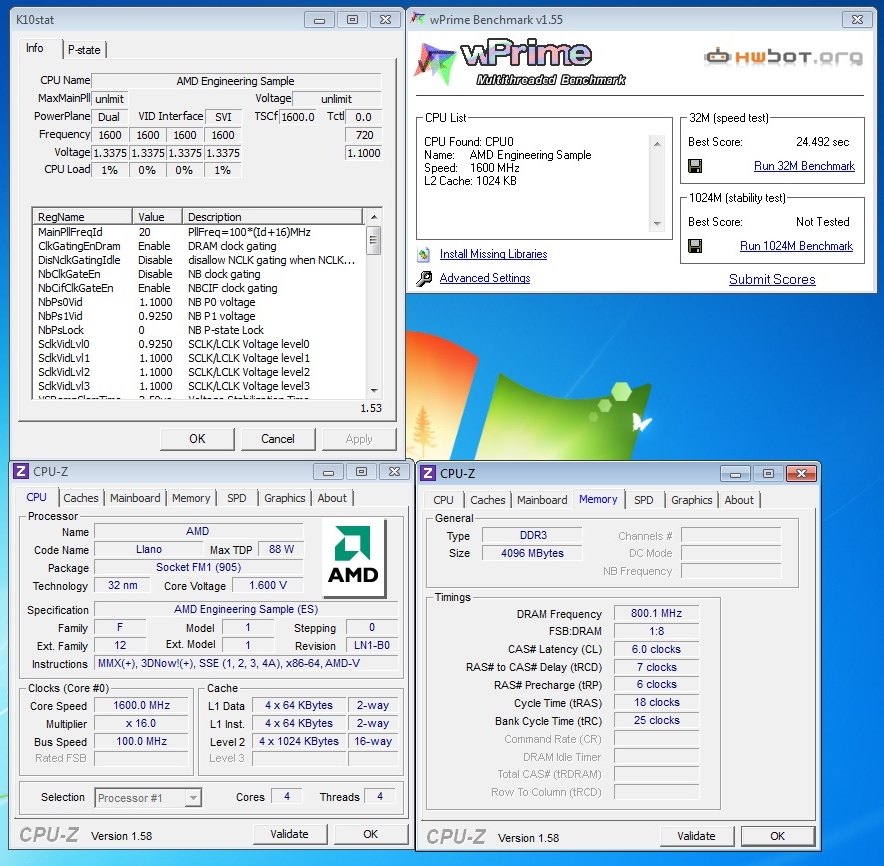The image size is (884, 866).
Task: Click the RegName column header
Action: (x=83, y=216)
